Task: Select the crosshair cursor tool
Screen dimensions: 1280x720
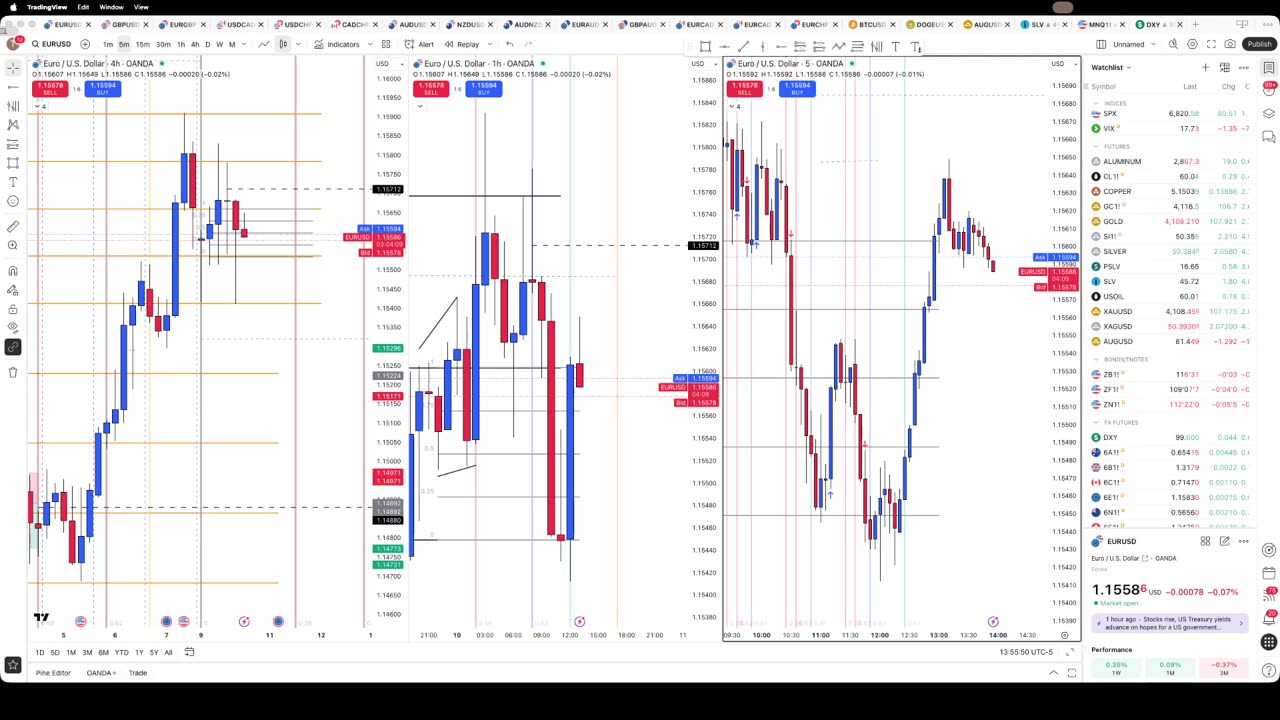Action: [13, 67]
